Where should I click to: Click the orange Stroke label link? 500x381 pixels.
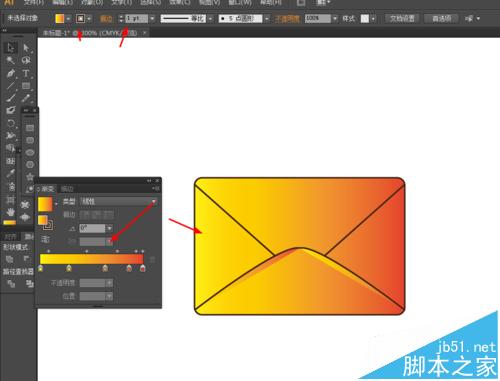coord(106,19)
